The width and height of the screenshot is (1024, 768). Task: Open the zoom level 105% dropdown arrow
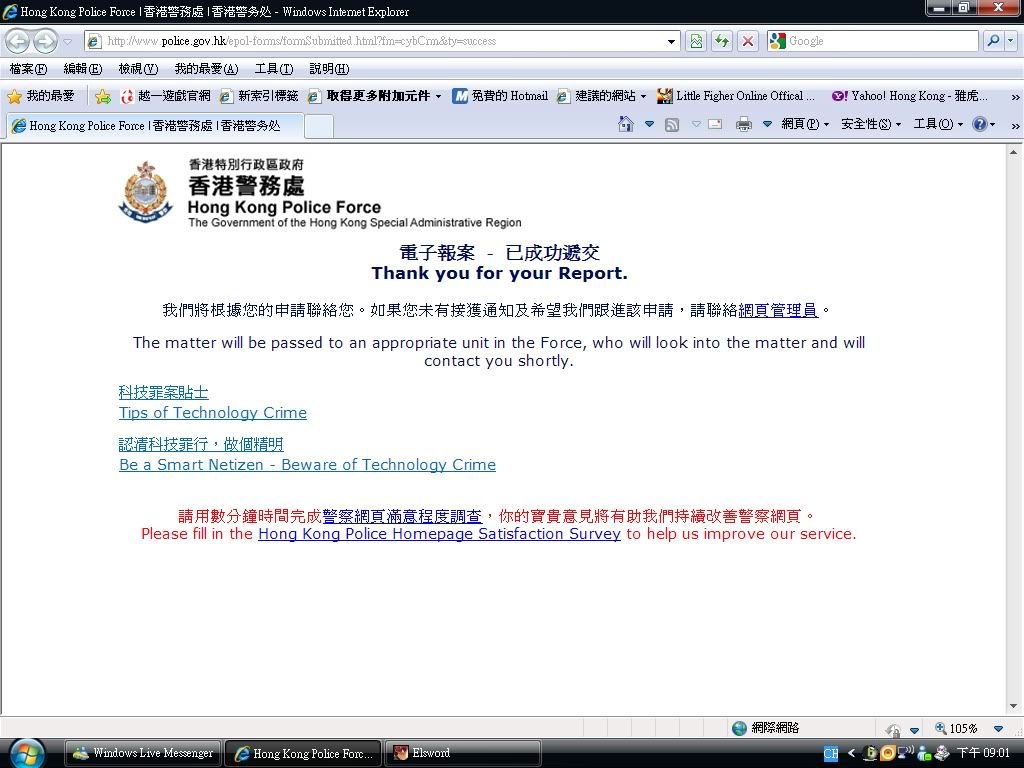click(998, 729)
